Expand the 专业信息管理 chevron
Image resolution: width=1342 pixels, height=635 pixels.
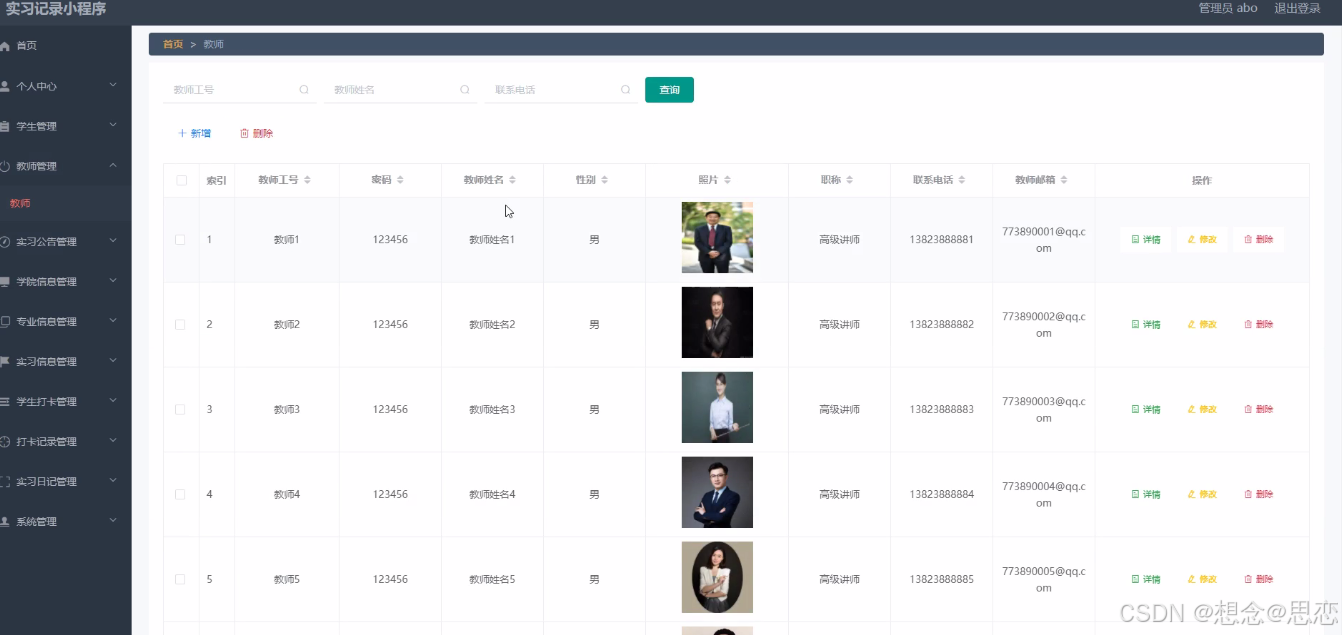click(x=113, y=321)
